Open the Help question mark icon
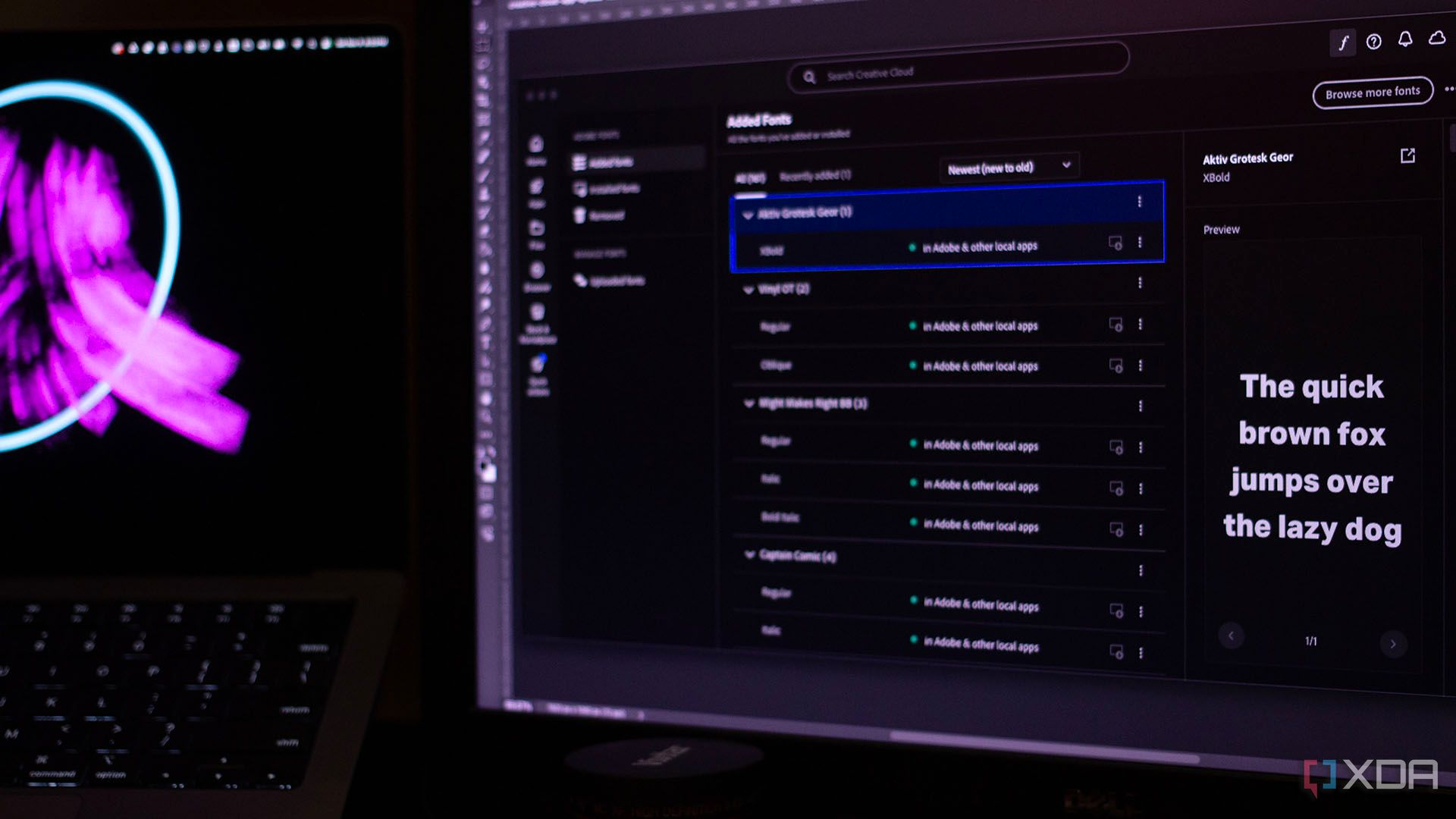Image resolution: width=1456 pixels, height=819 pixels. tap(1373, 42)
